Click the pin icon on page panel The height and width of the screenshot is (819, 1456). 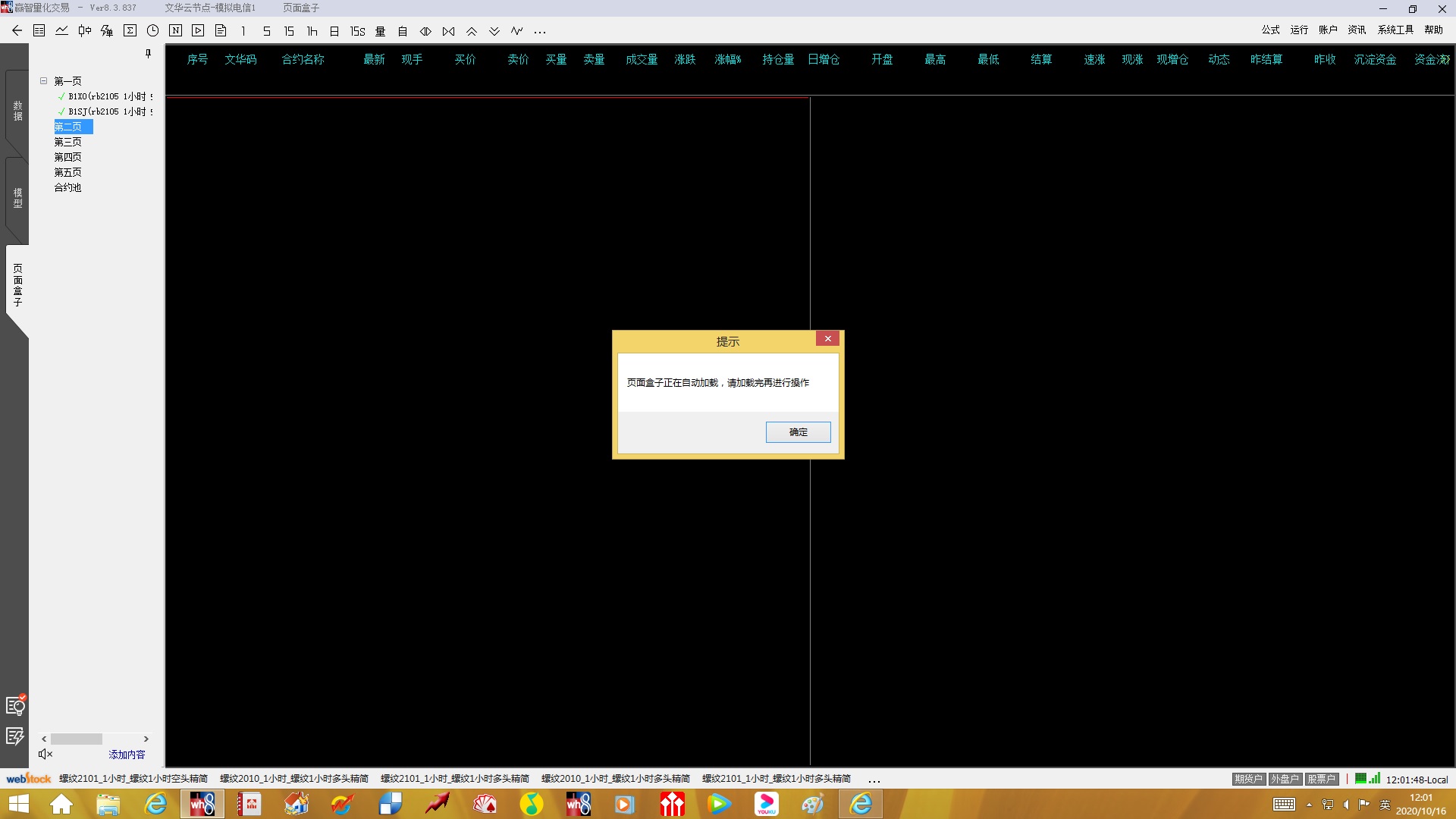[x=148, y=54]
